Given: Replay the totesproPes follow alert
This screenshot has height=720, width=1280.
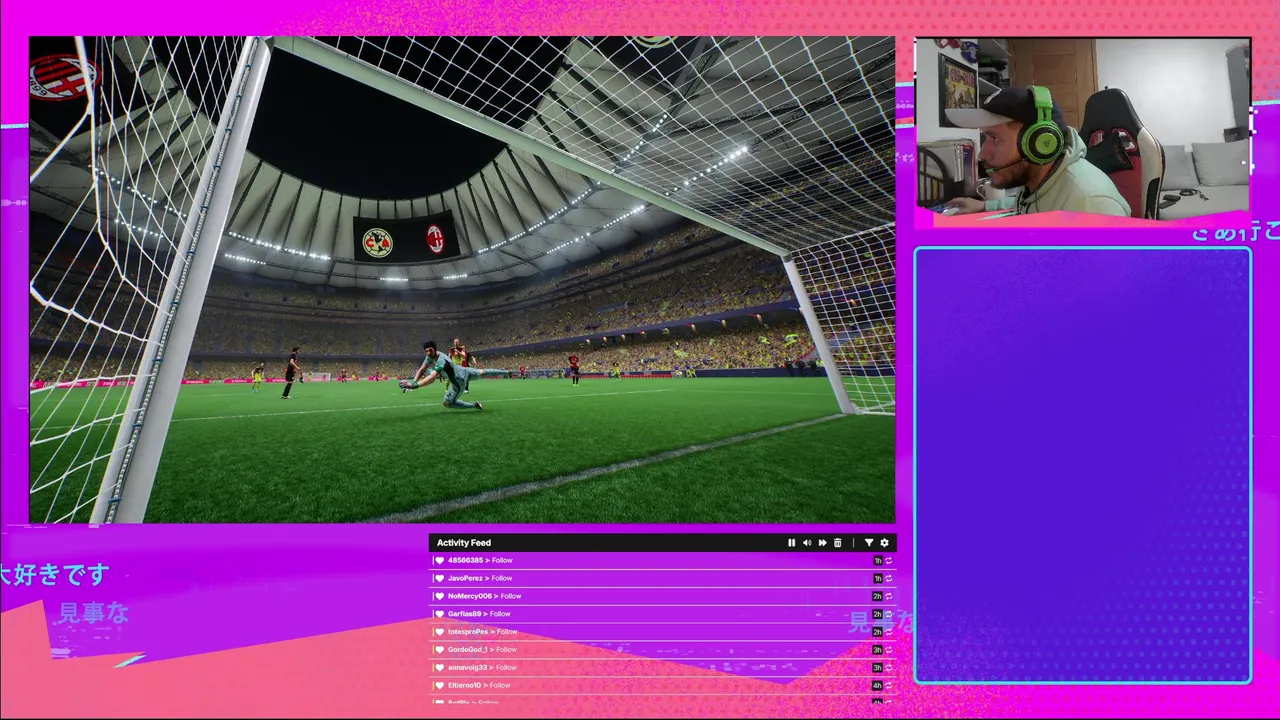Looking at the screenshot, I should pos(888,632).
